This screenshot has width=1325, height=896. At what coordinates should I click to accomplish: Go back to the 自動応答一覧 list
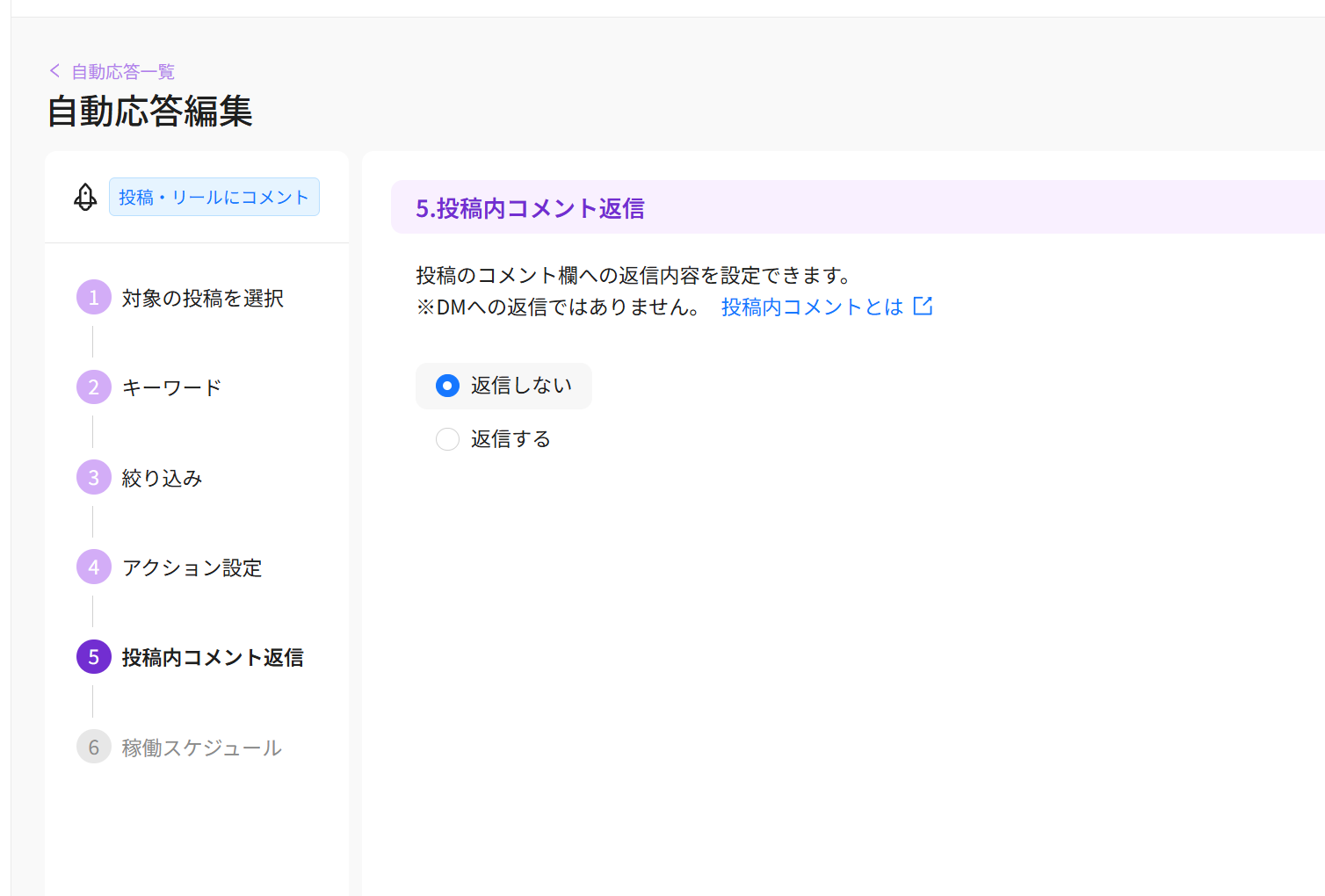(123, 72)
